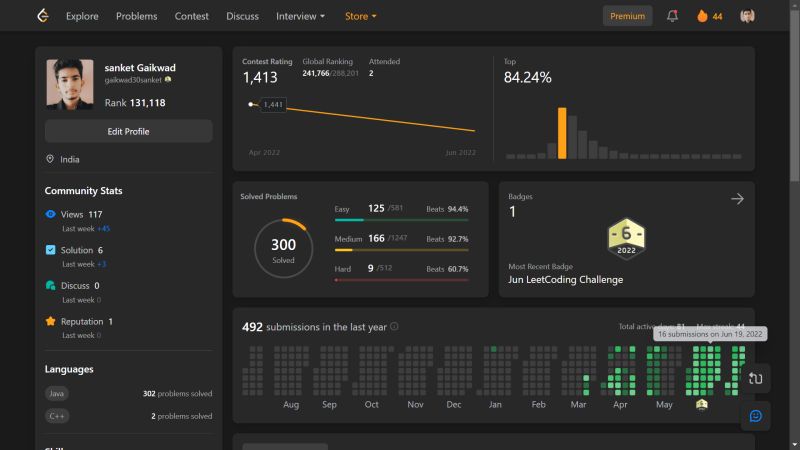Image resolution: width=800 pixels, height=450 pixels.
Task: Click the Medium solved progress bar
Action: [x=402, y=250]
